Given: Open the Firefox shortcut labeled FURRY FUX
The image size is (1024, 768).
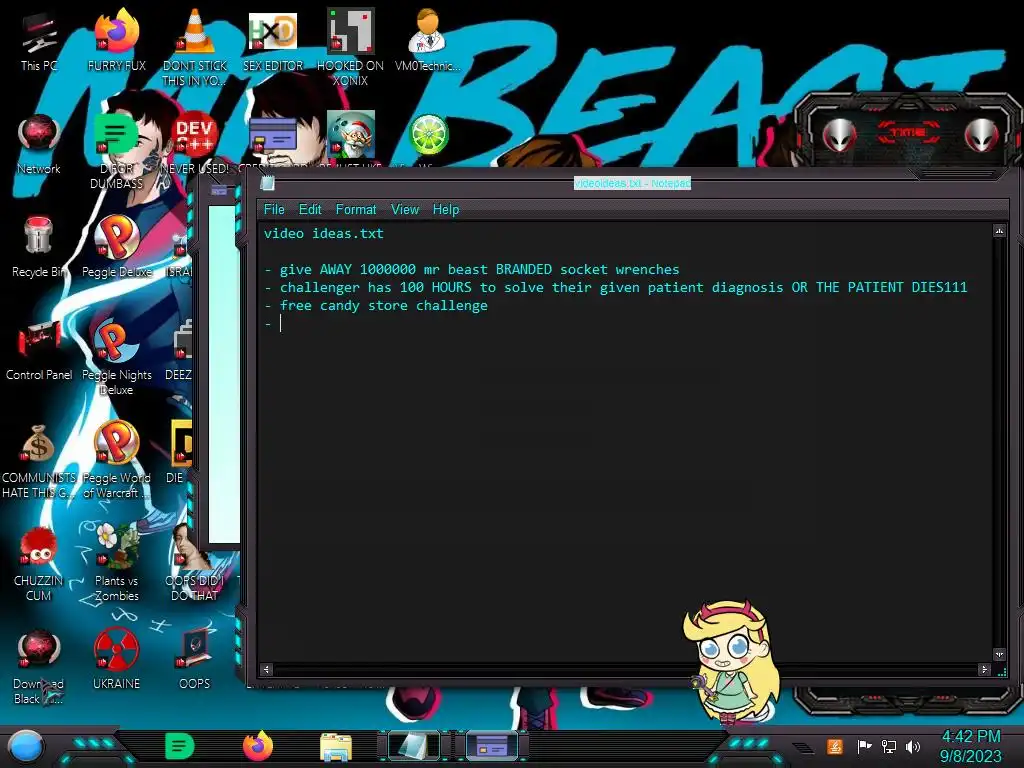Looking at the screenshot, I should coord(116,40).
